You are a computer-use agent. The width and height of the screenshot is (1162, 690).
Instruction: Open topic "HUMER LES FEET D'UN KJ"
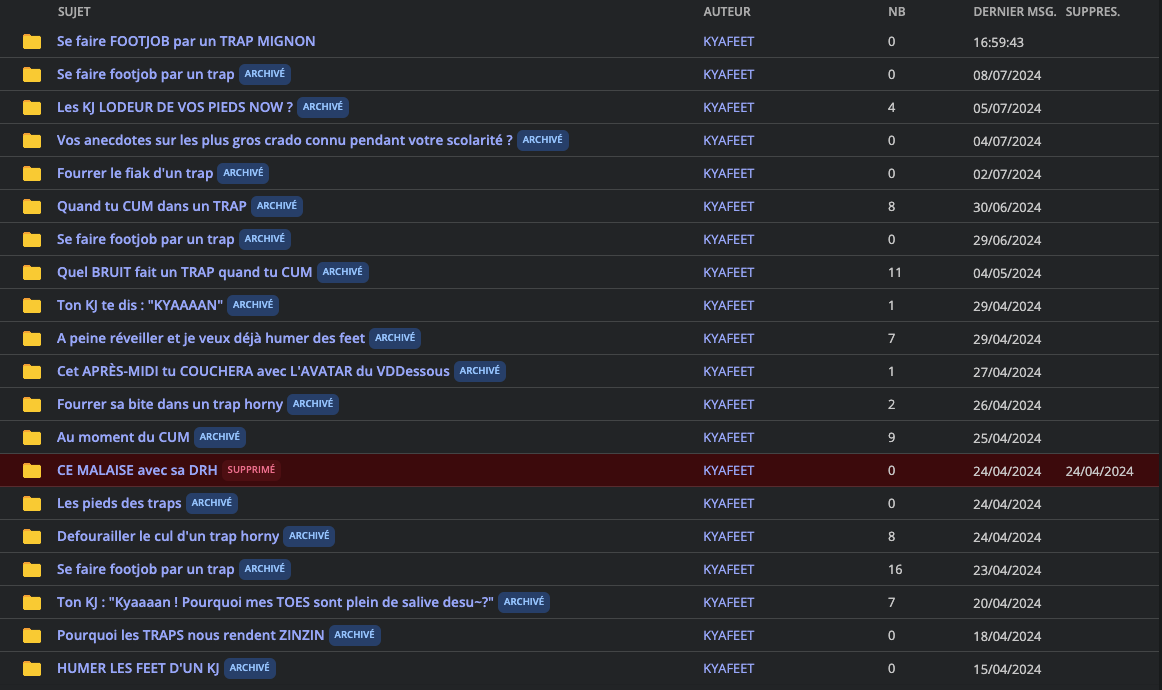point(138,668)
